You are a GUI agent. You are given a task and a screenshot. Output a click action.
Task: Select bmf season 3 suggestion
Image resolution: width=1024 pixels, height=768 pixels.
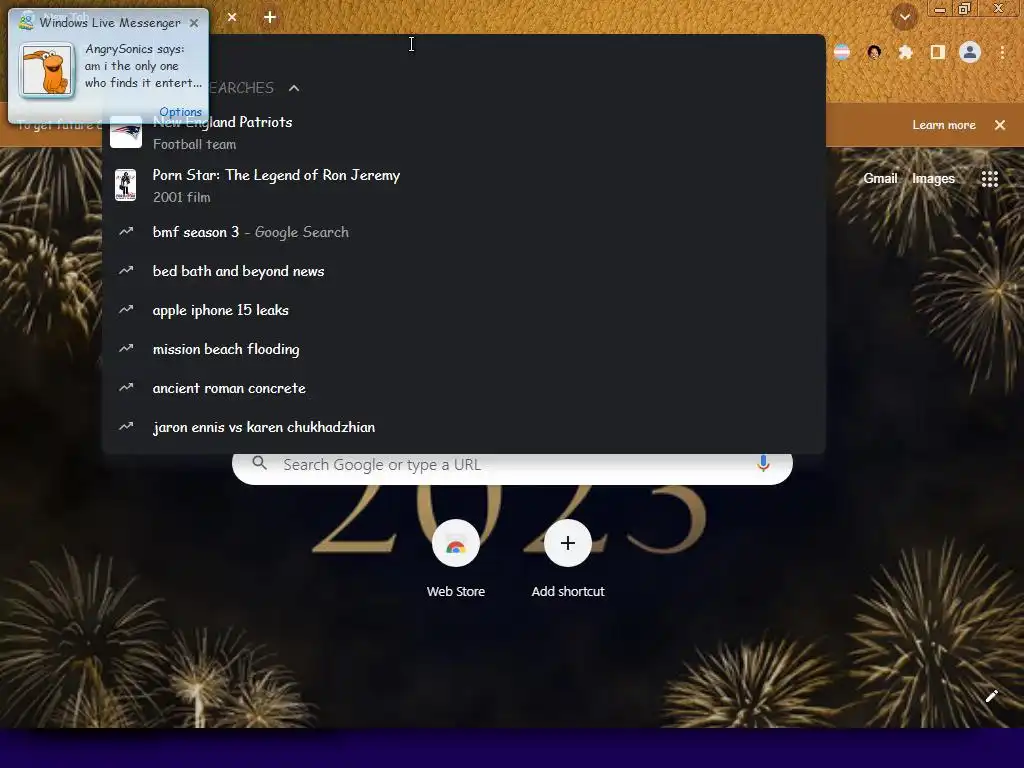[x=464, y=232]
